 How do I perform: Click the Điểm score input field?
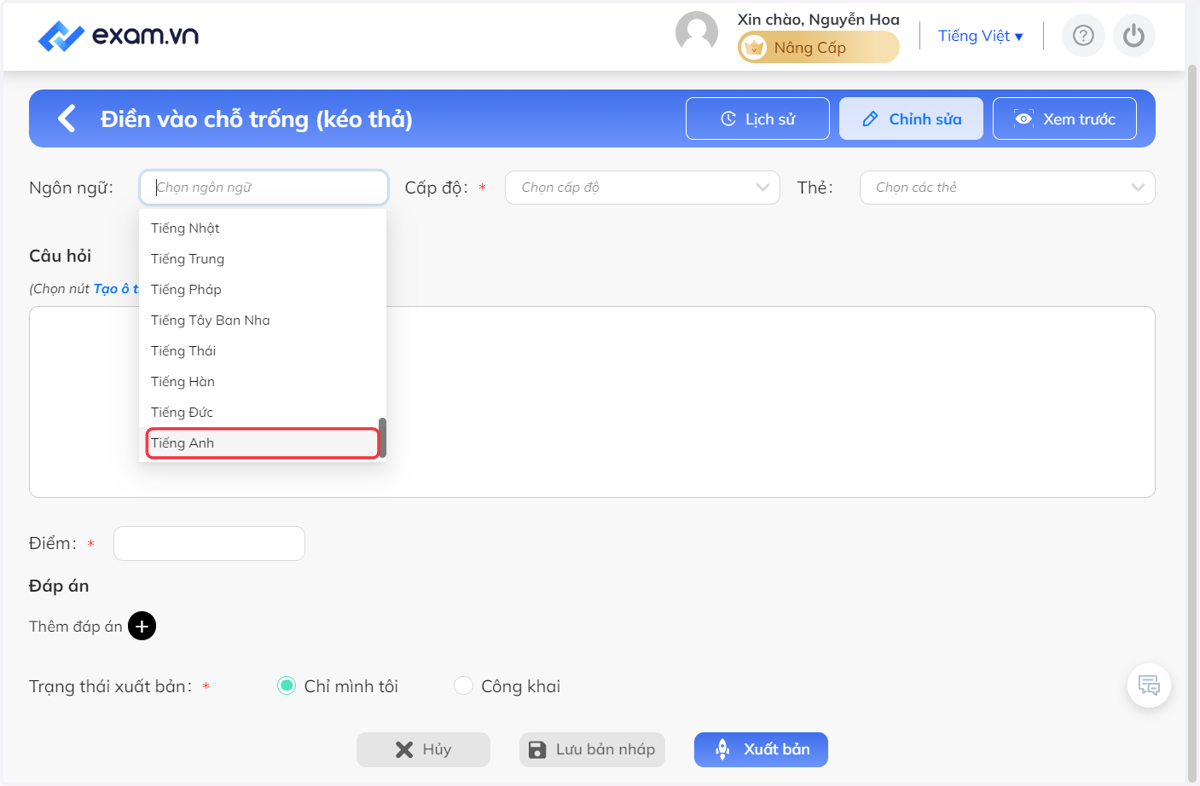[209, 544]
